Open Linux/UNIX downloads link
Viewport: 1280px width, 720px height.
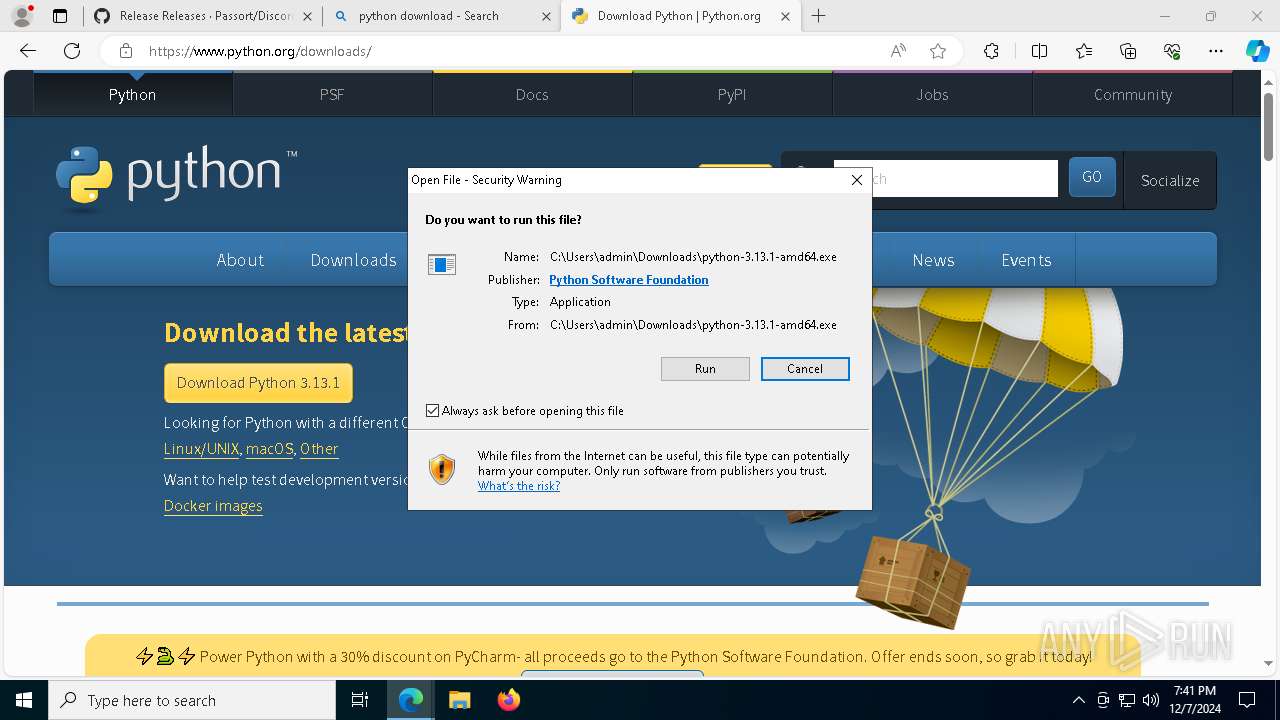click(x=202, y=449)
